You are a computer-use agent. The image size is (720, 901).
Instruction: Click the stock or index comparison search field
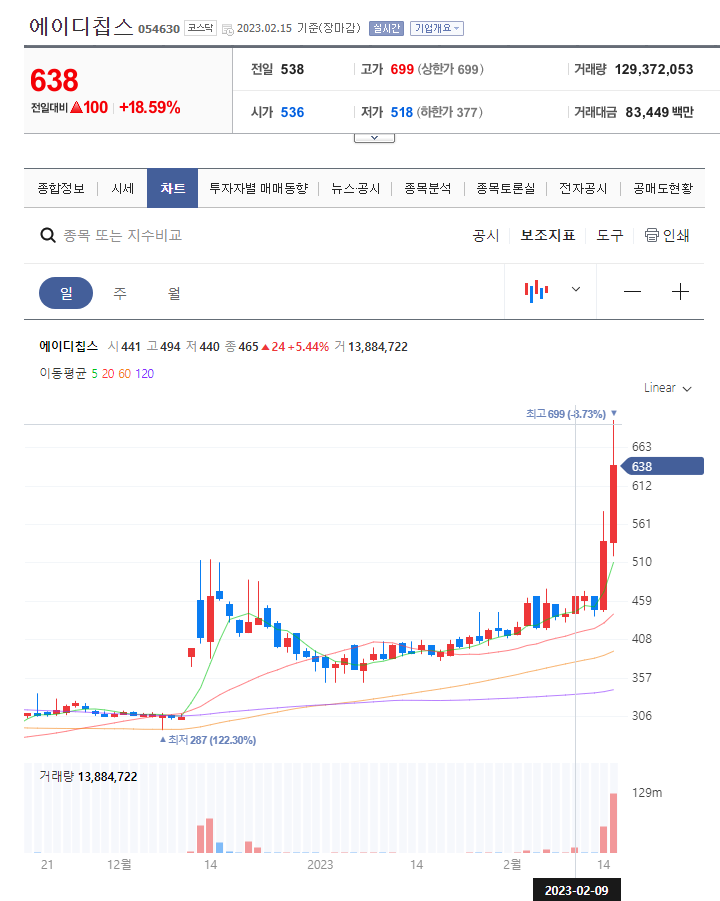point(200,236)
